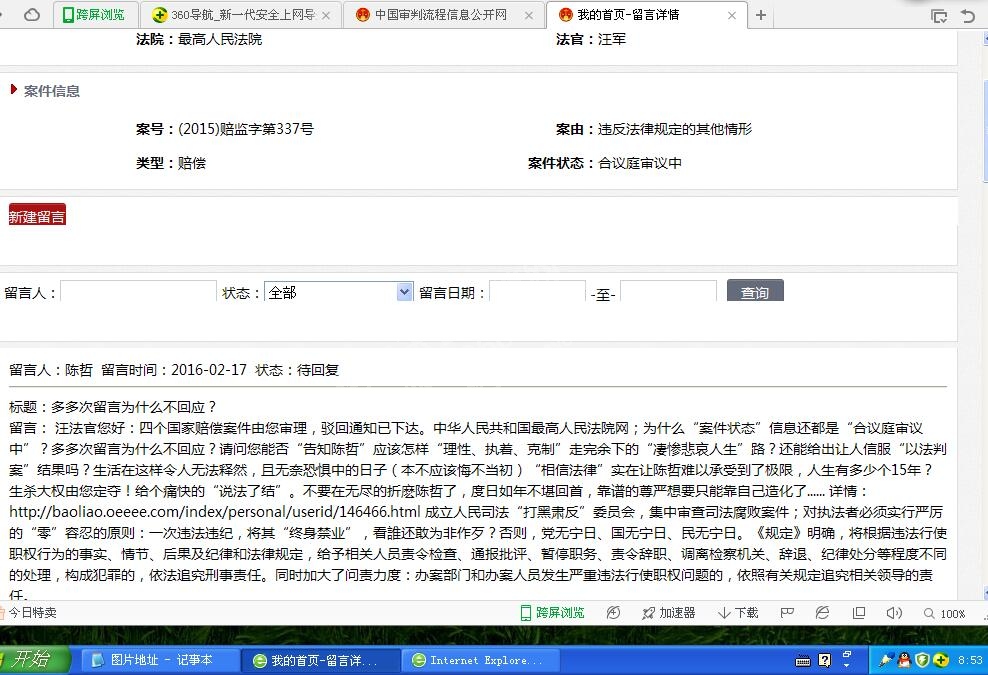Click the case type value 赔偿

click(192, 163)
